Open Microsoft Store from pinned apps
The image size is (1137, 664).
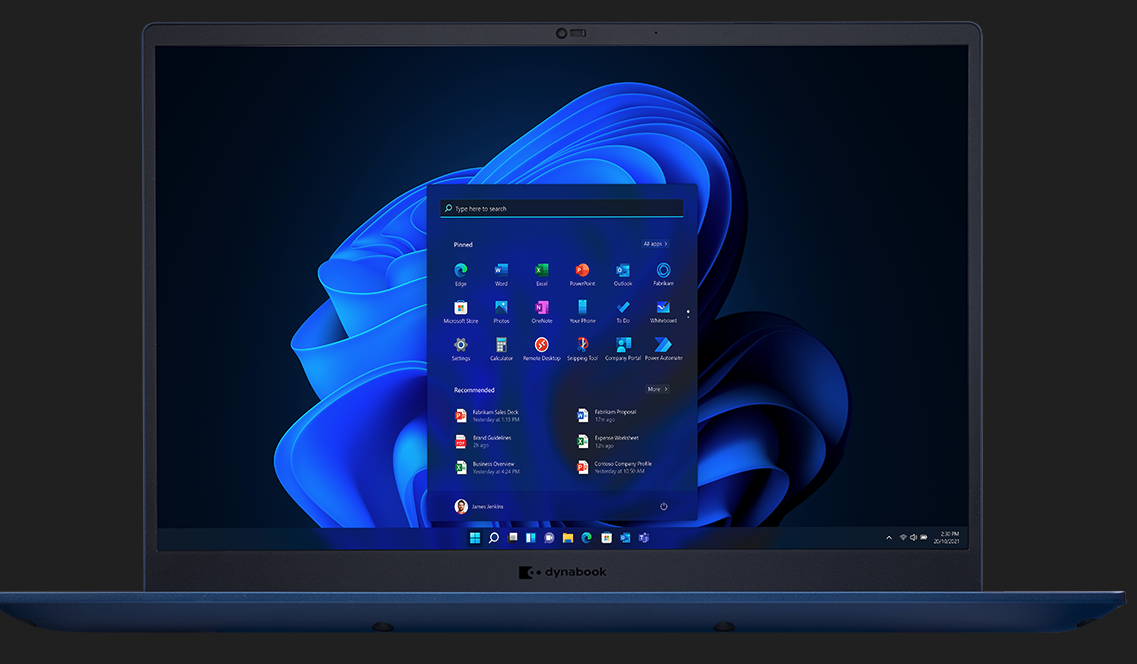point(461,309)
